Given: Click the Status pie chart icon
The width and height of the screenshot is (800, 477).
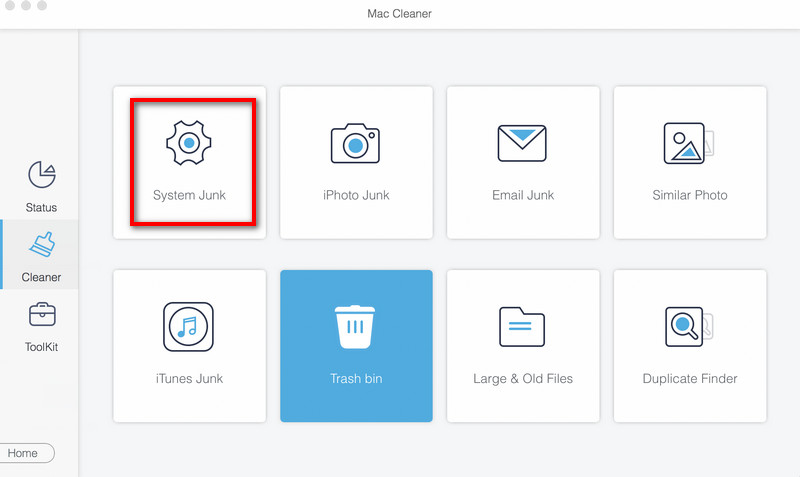Looking at the screenshot, I should pyautogui.click(x=42, y=176).
